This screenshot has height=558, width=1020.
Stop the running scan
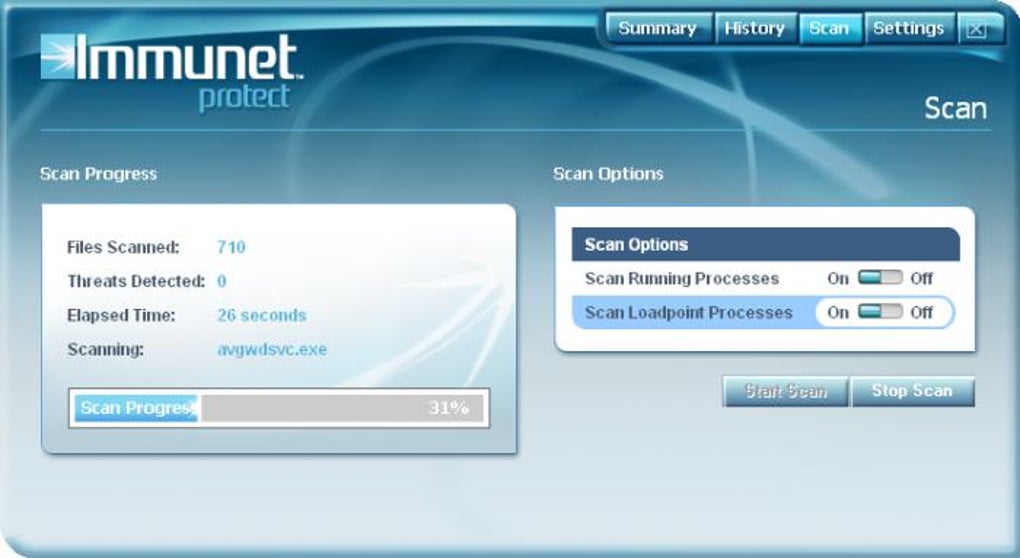[912, 392]
